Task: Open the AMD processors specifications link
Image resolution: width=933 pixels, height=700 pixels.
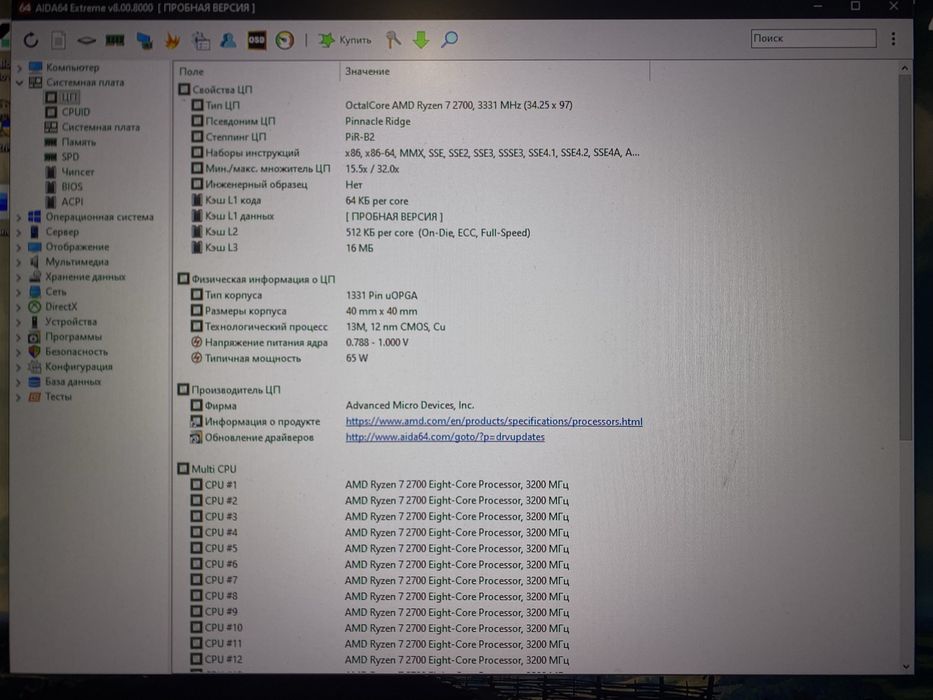Action: (494, 421)
